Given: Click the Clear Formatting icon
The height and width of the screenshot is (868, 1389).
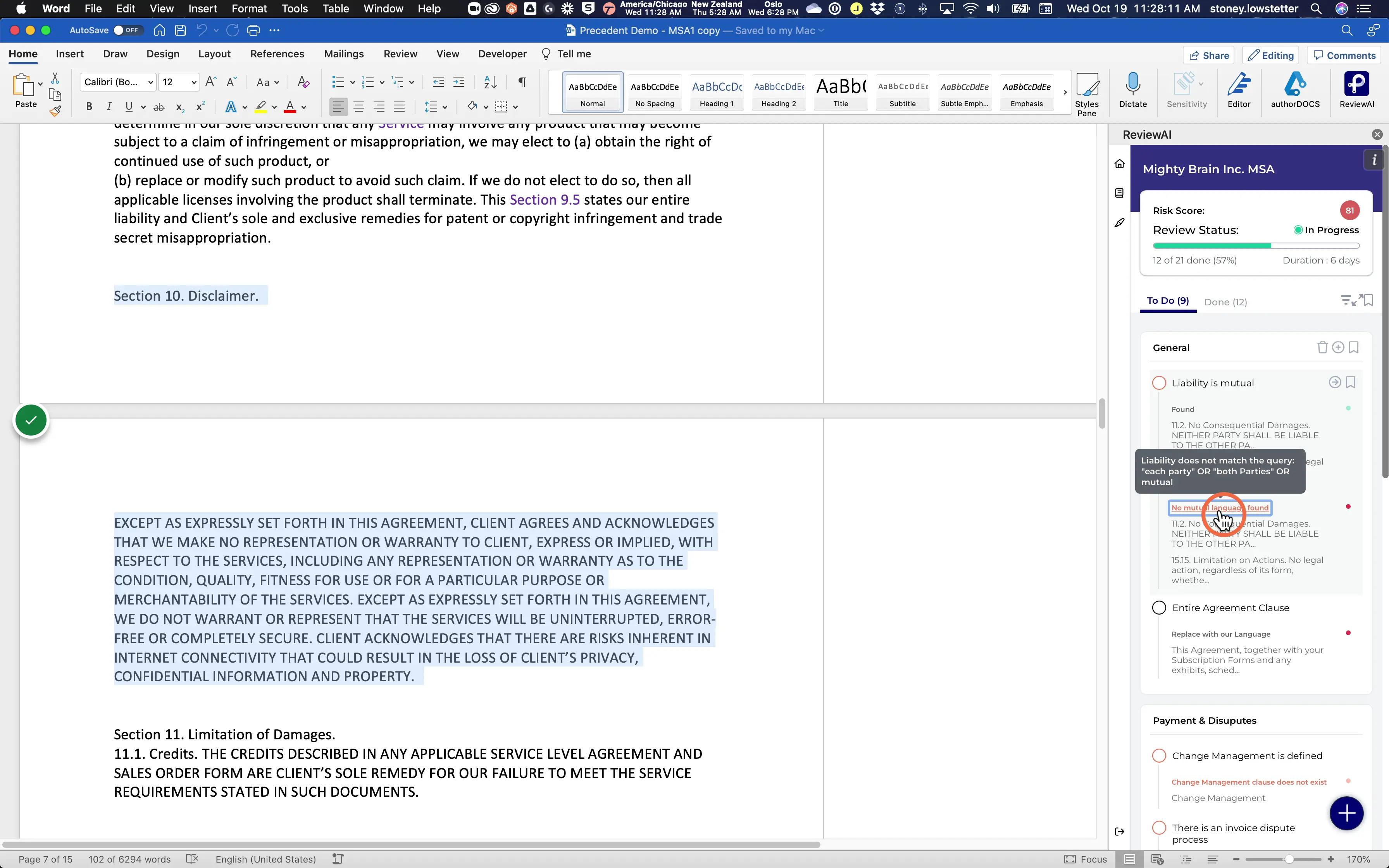Looking at the screenshot, I should pos(303,82).
